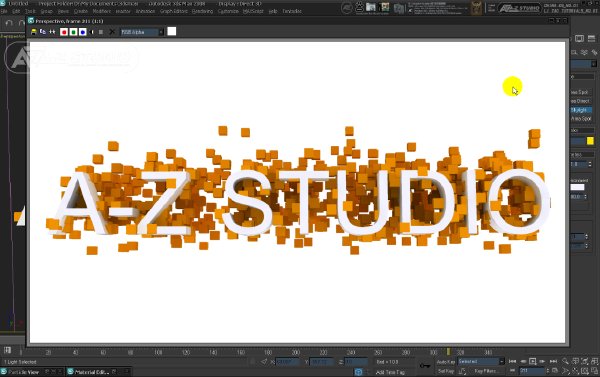
Task: Clone the rendered frame window
Action: coord(43,32)
